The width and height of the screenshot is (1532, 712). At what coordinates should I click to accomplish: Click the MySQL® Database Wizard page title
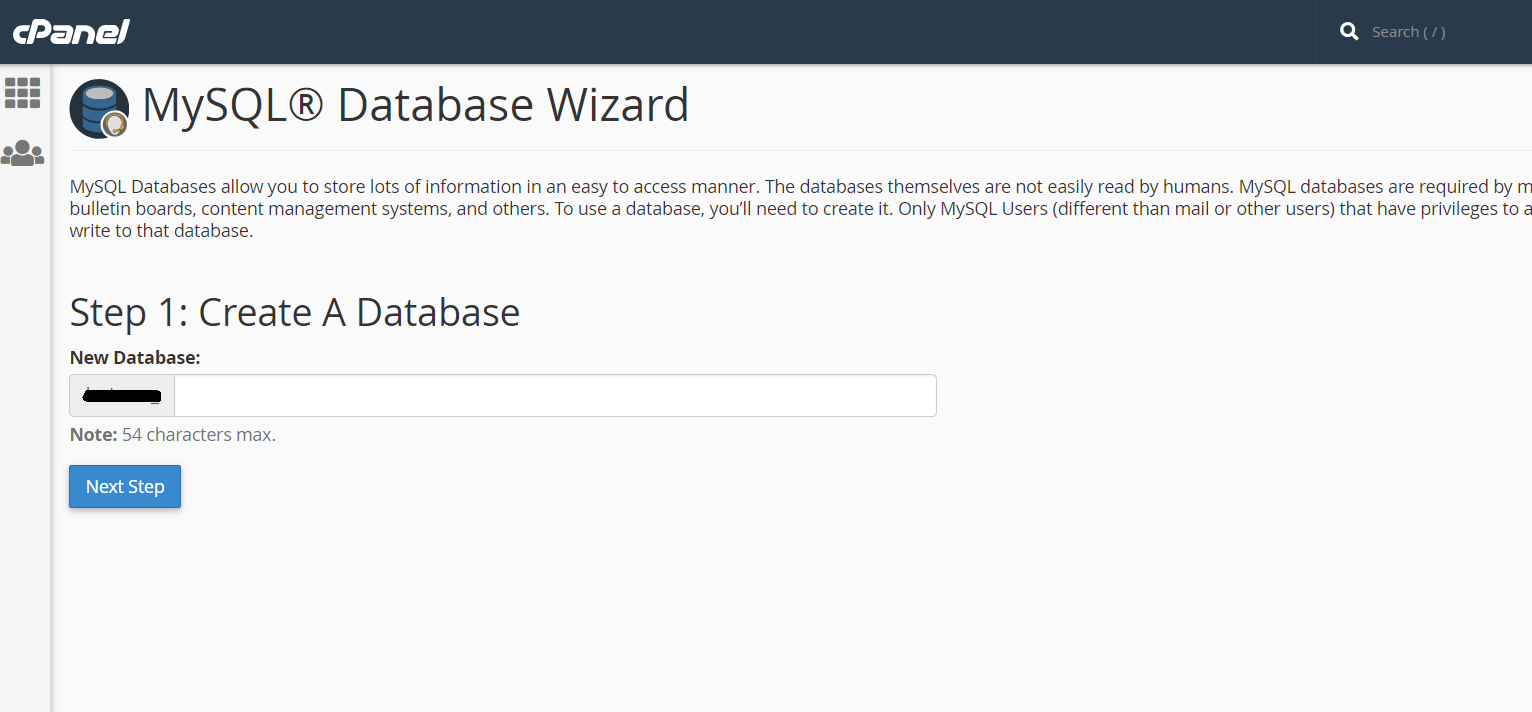[x=415, y=106]
